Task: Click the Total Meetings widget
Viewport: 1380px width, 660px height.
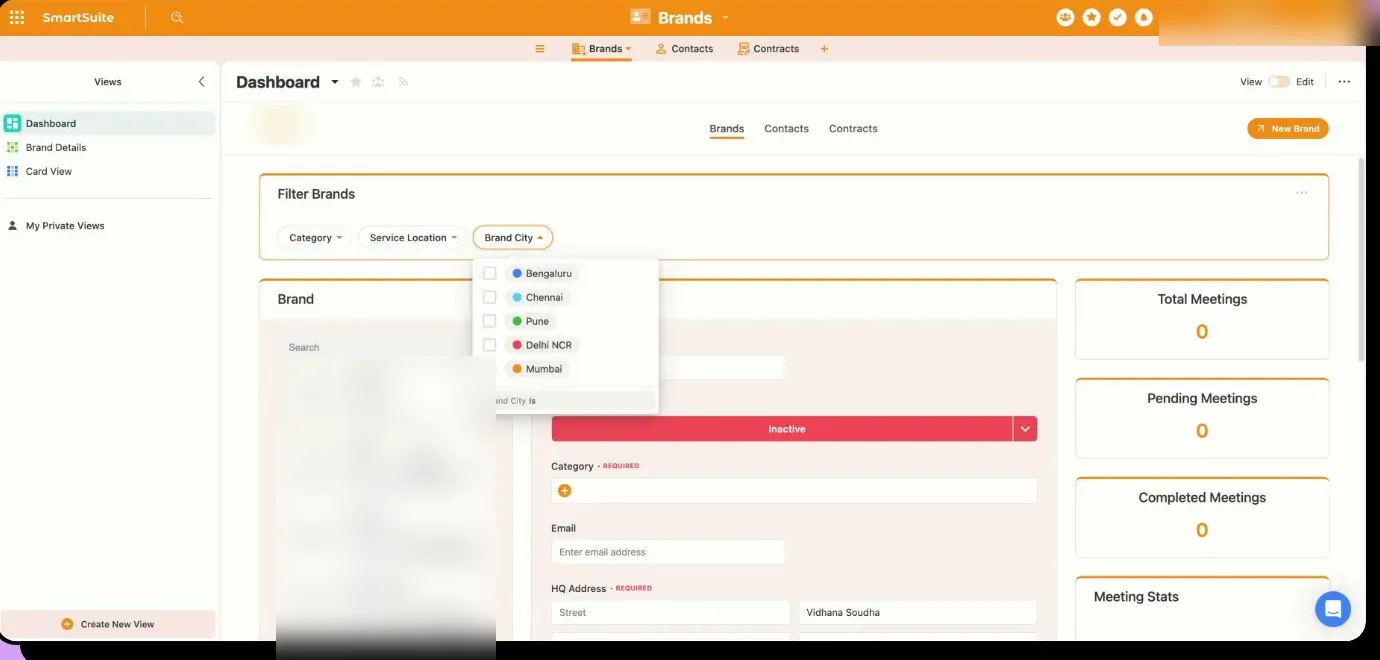Action: coord(1202,318)
